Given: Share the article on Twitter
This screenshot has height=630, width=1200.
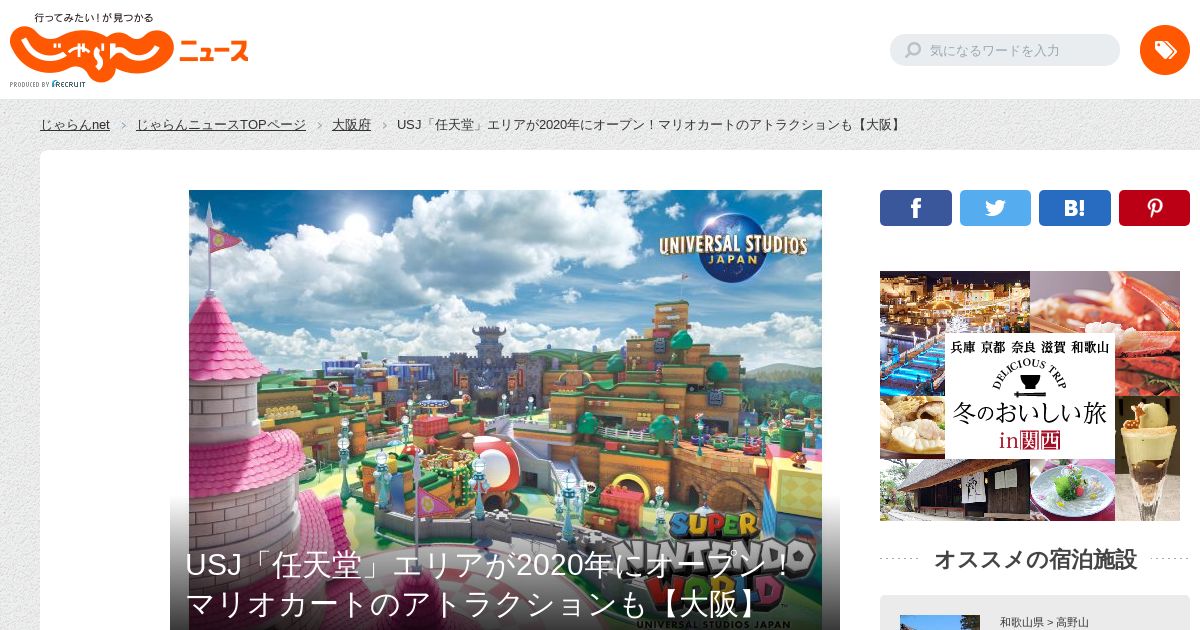Looking at the screenshot, I should coord(995,208).
